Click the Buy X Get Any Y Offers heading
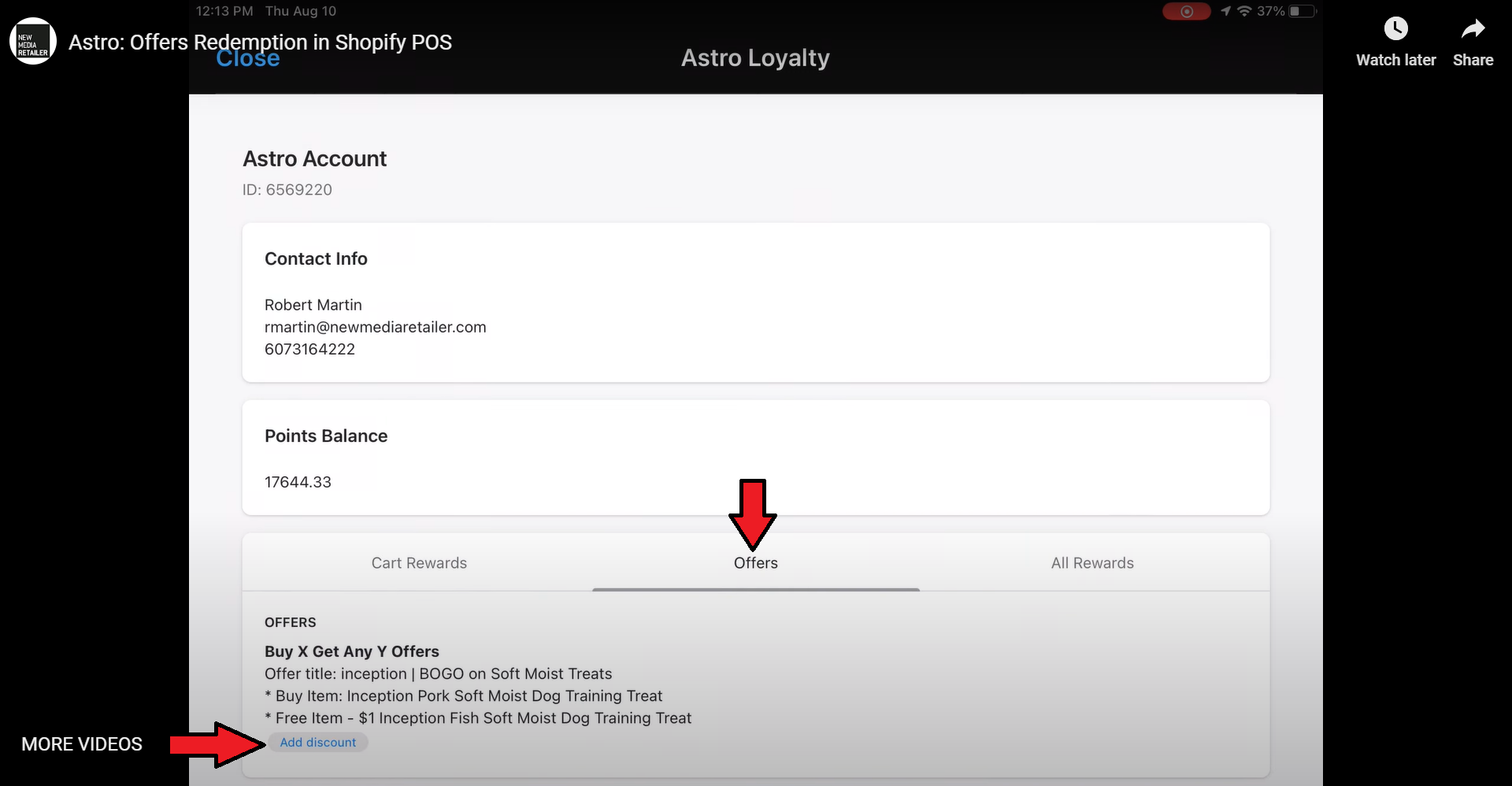The height and width of the screenshot is (786, 1512). pos(351,651)
